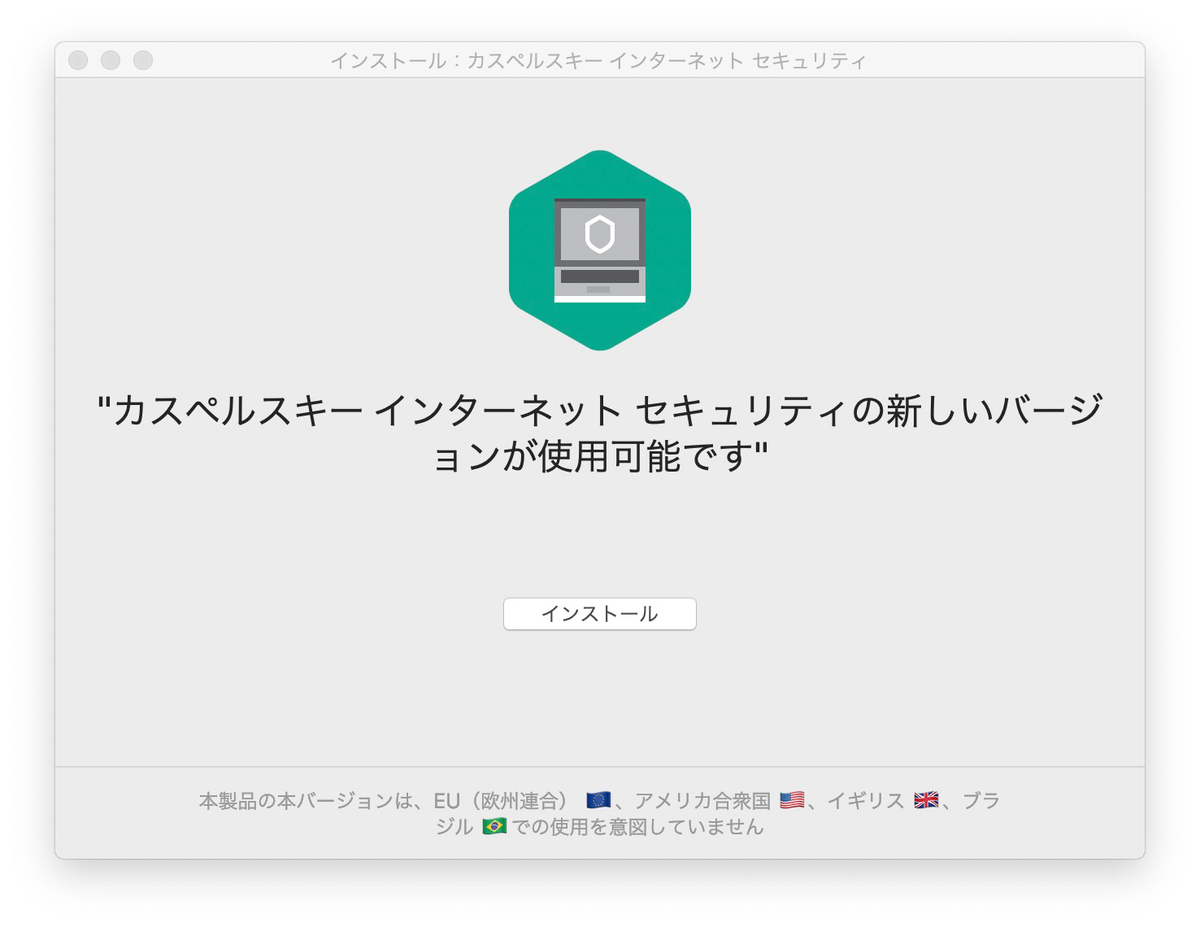Click footer text 本製品の本バージョンは、EU（欧州連合）

pyautogui.click(x=384, y=801)
